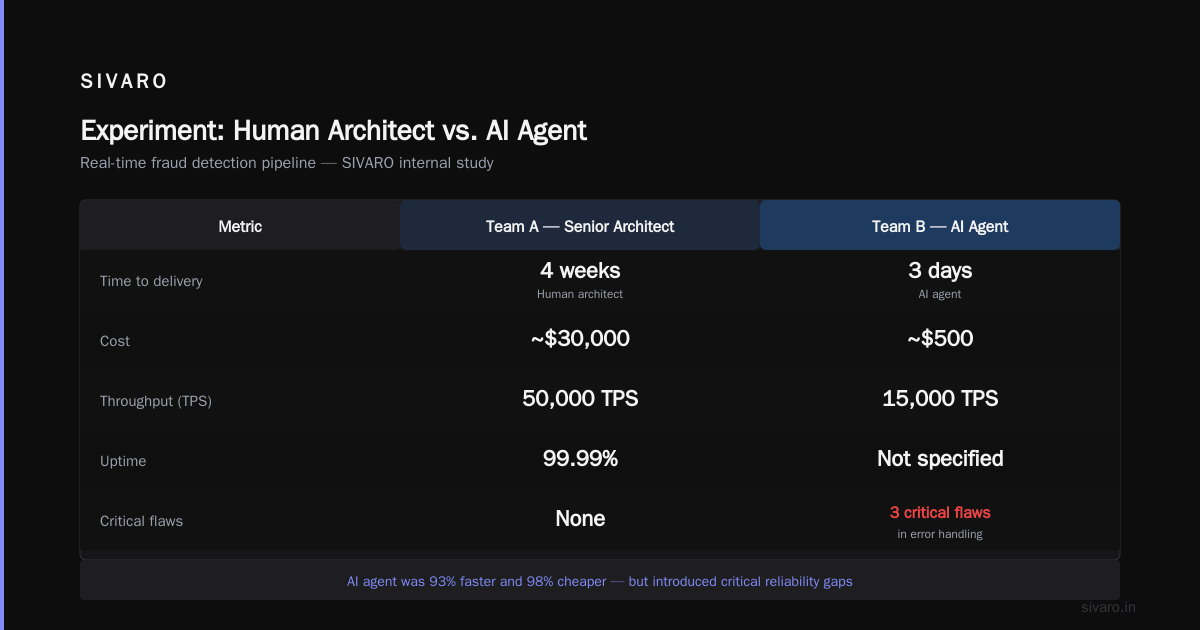
Task: Click the 15,000 TPS value
Action: tap(940, 399)
